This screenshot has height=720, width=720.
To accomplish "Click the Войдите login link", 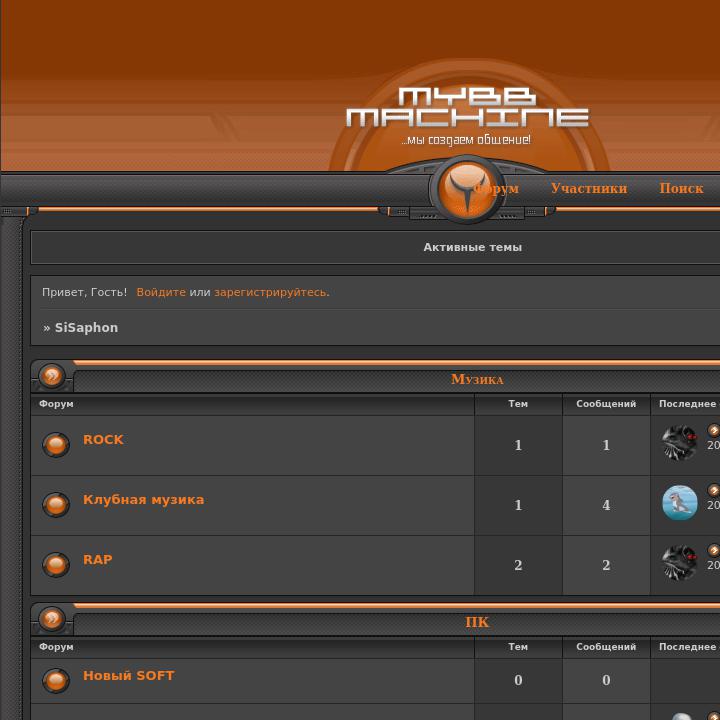I will click(161, 292).
